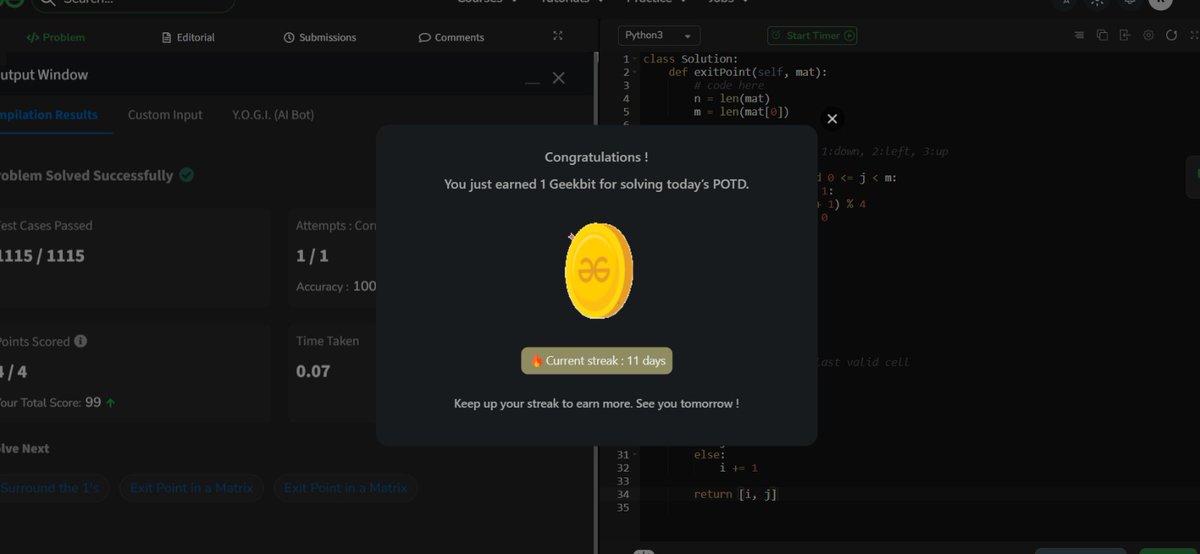The image size is (1200, 554).
Task: Click the import/exit document icon in editor toolbar
Action: (1125, 35)
